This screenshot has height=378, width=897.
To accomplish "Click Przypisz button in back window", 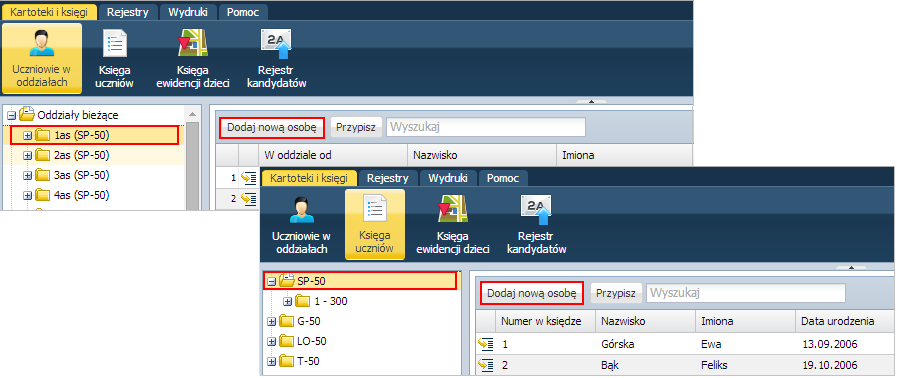I will pos(356,128).
